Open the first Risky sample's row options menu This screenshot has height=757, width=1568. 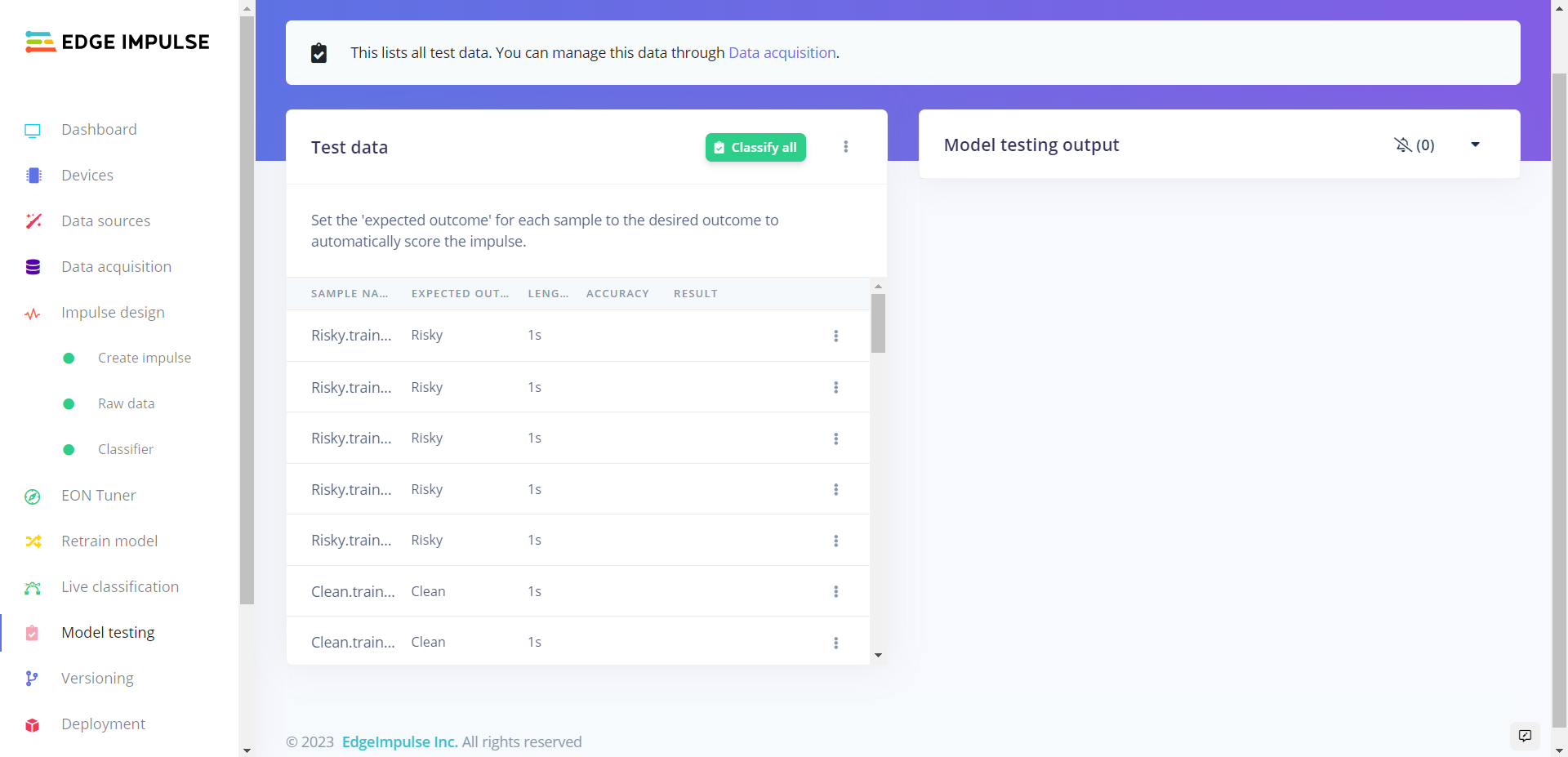835,336
